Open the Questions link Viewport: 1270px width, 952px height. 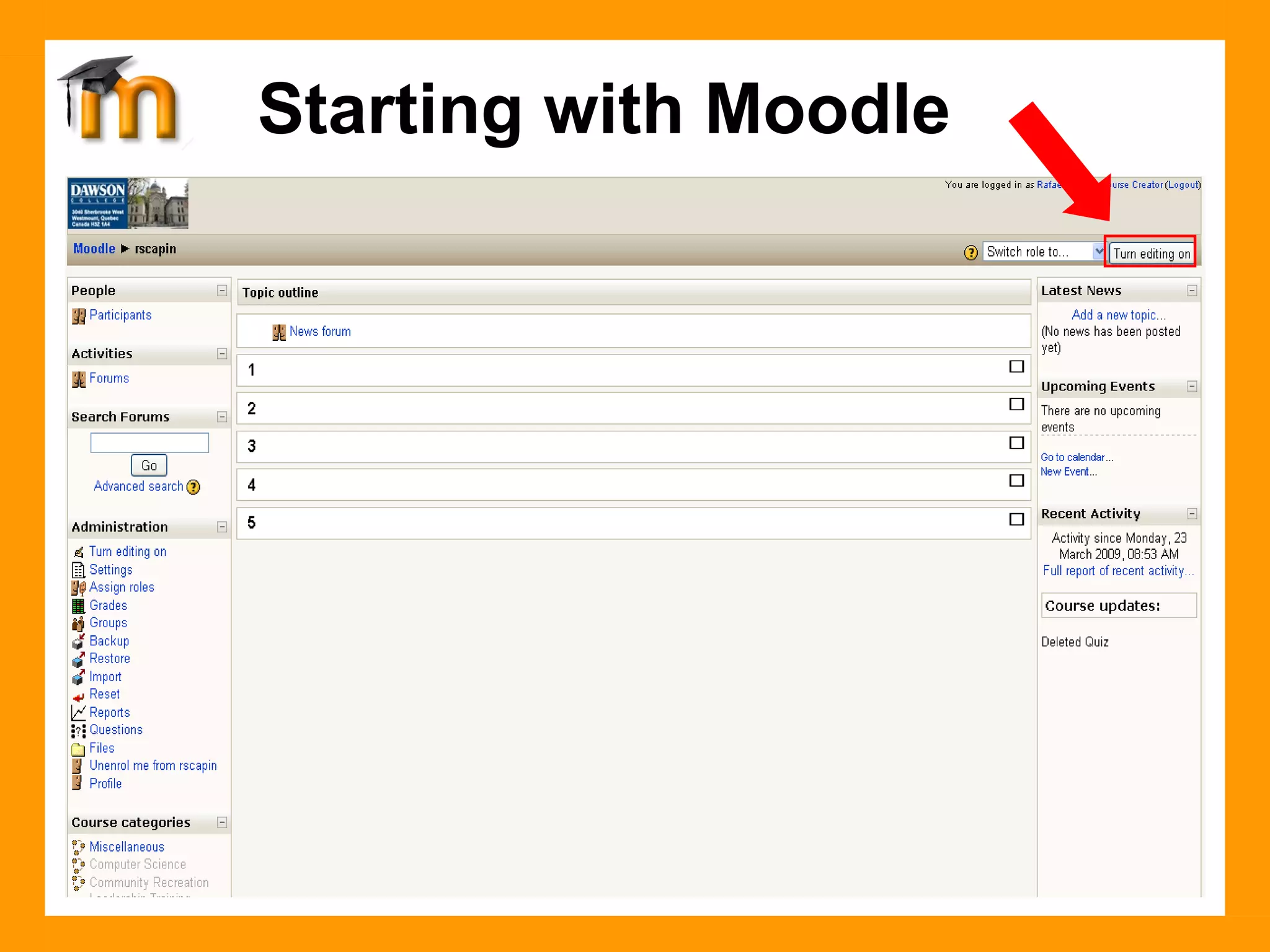pos(116,730)
